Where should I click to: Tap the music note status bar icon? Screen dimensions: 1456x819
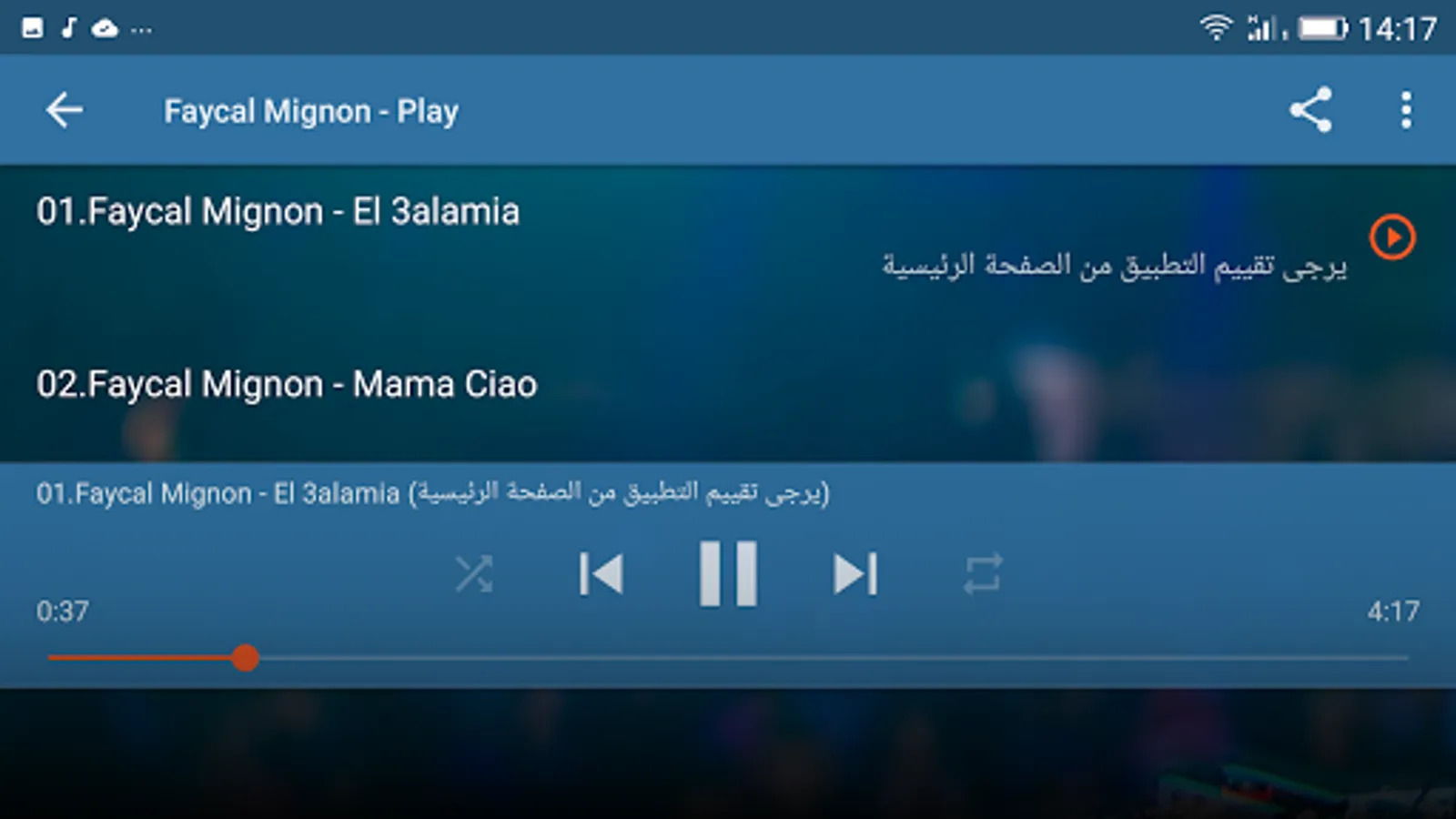point(68,28)
